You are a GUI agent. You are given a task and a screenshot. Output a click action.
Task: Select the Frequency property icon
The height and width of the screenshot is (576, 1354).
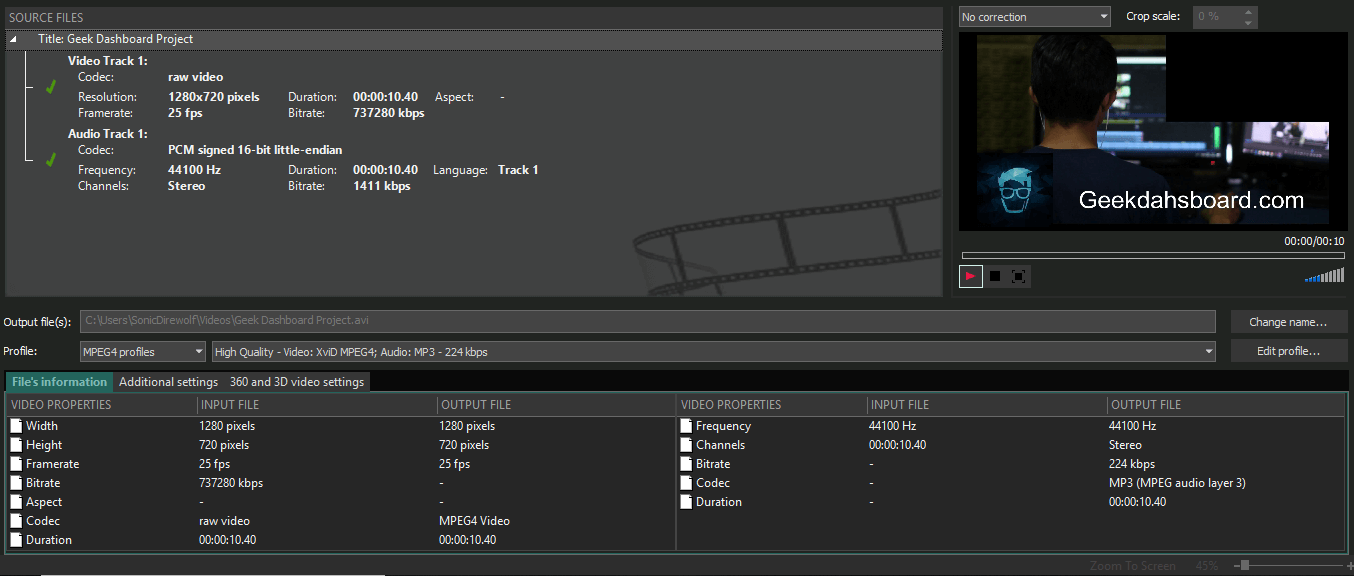click(686, 425)
